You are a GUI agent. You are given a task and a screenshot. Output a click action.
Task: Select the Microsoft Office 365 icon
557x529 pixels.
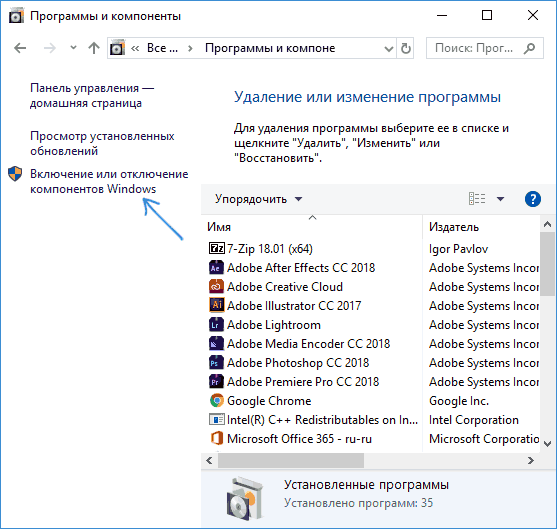(x=217, y=438)
